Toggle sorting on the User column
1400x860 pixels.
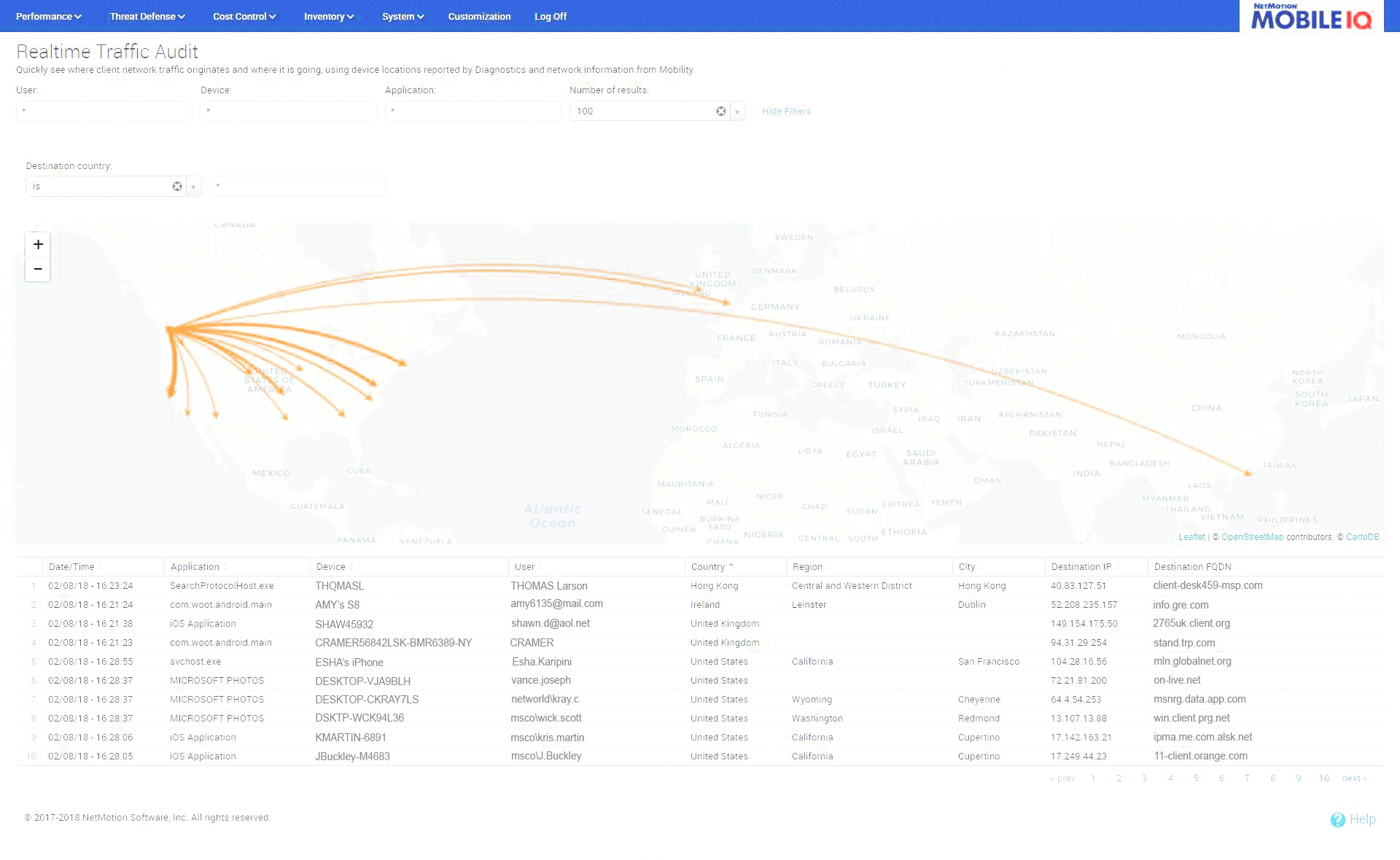[526, 566]
